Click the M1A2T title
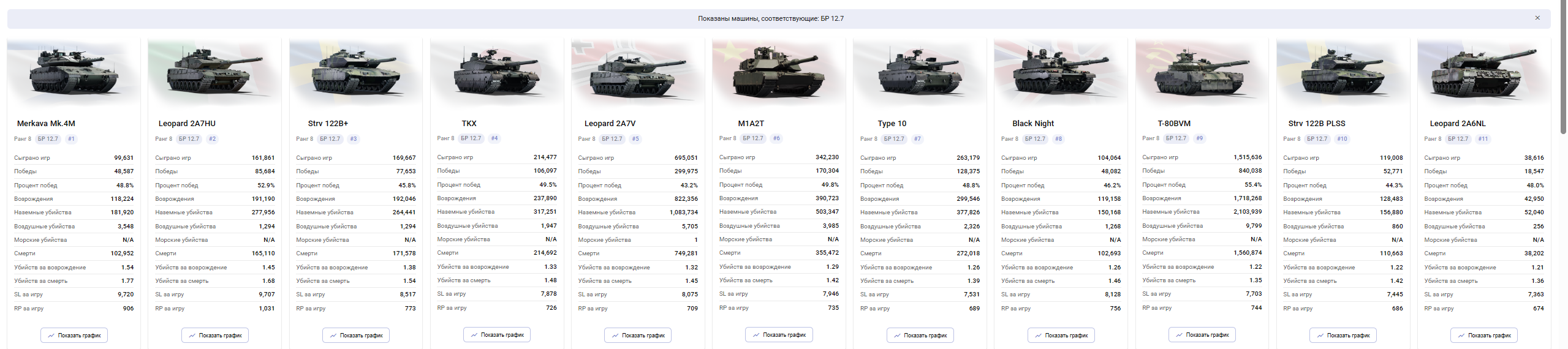This screenshot has height=349, width=1568. [751, 124]
